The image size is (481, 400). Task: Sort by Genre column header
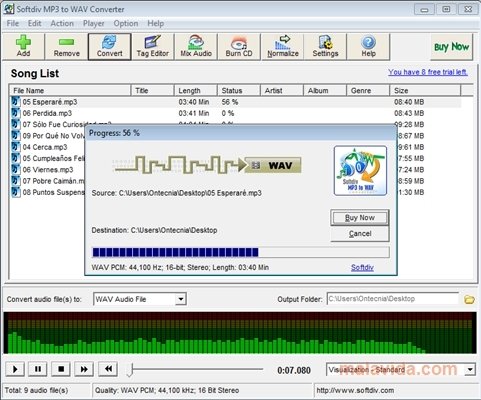click(368, 90)
